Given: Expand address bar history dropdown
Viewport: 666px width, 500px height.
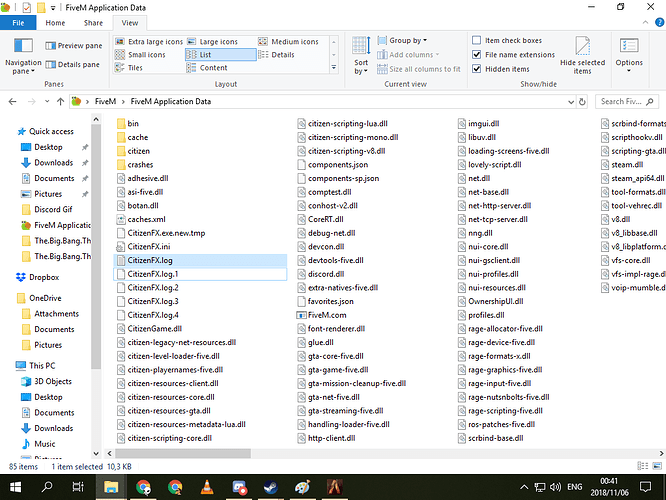Looking at the screenshot, I should click(x=571, y=102).
